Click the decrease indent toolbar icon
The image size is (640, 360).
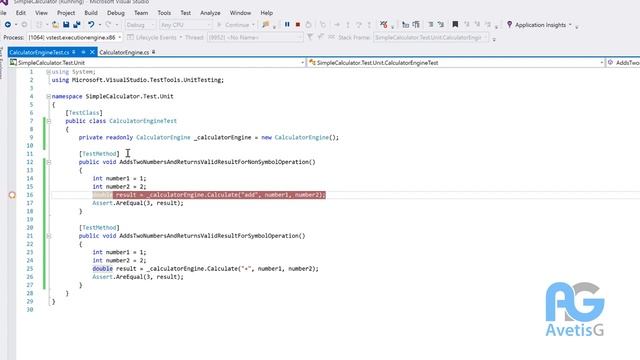click(405, 25)
